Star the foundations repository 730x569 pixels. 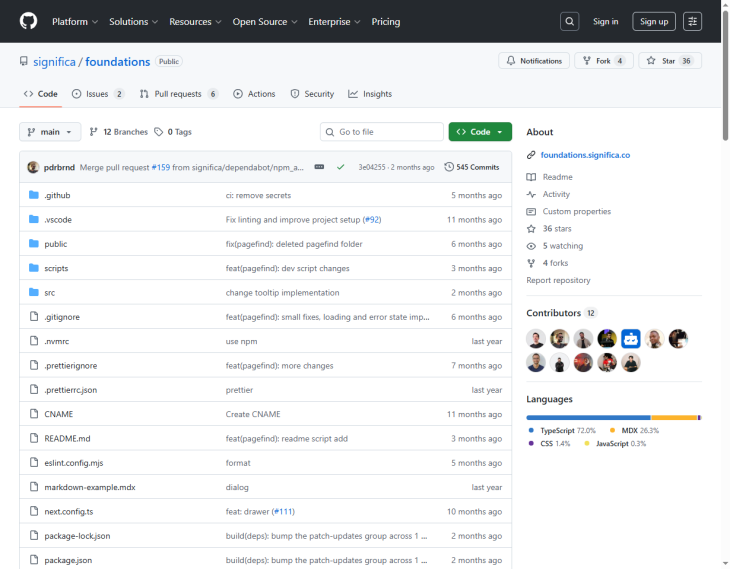[x=669, y=61]
